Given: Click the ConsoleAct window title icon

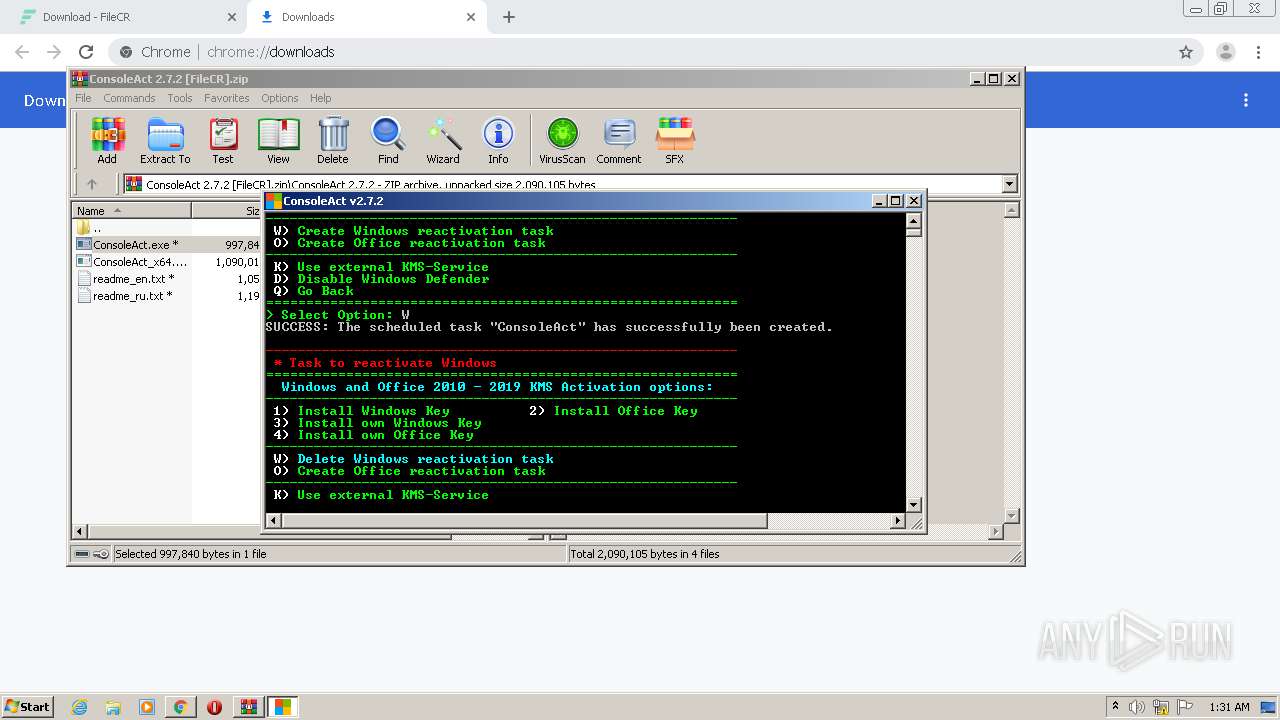Looking at the screenshot, I should [273, 201].
